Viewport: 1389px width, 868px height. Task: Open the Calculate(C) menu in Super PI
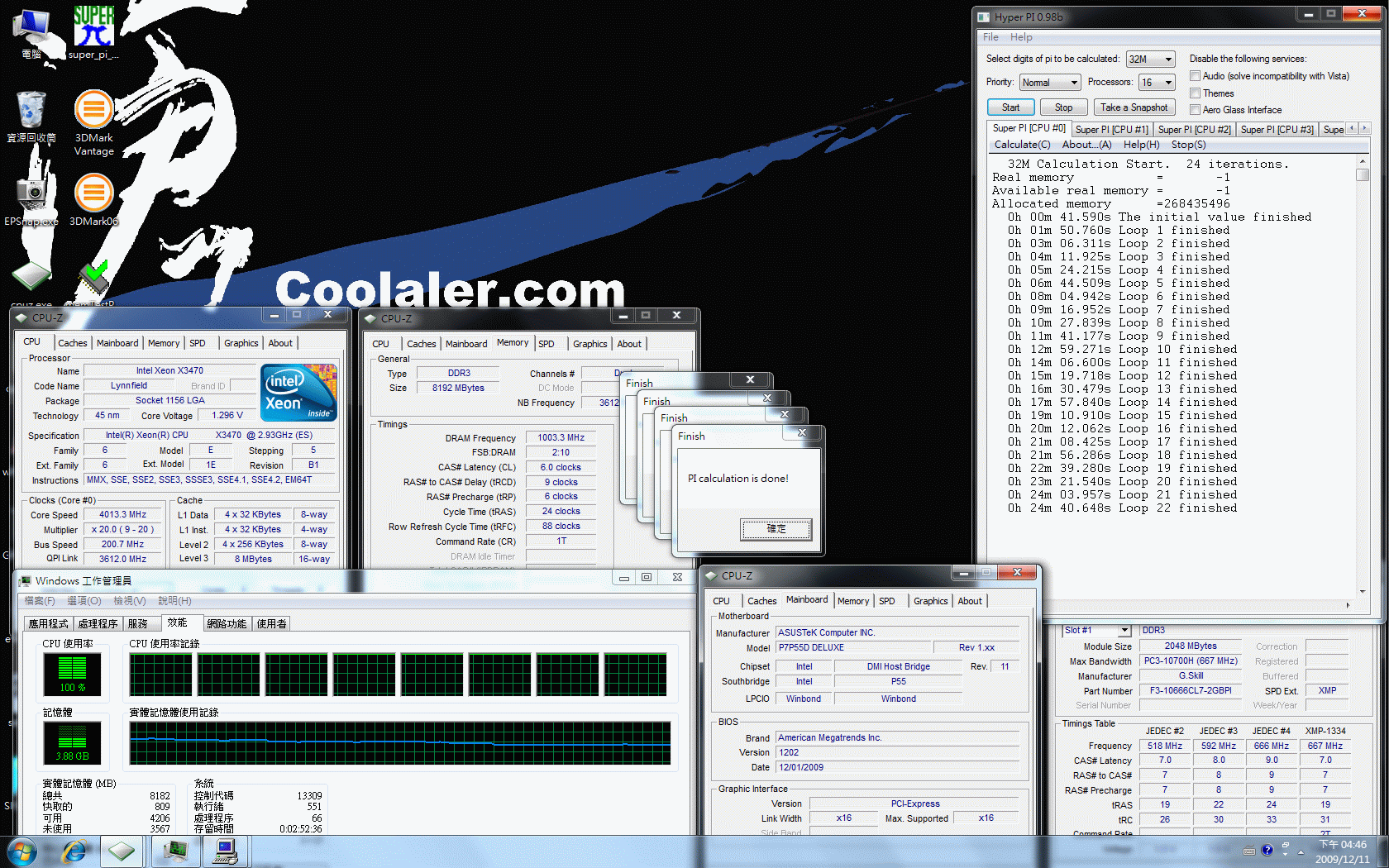(1022, 145)
